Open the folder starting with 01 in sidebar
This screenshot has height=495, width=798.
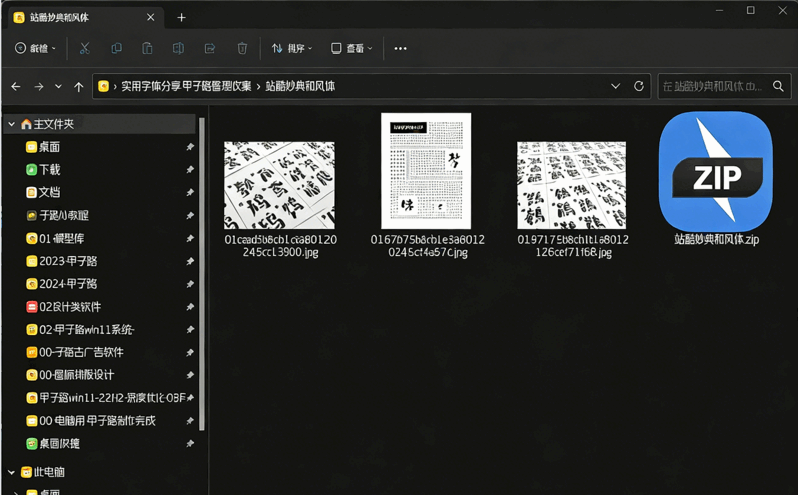pos(55,238)
